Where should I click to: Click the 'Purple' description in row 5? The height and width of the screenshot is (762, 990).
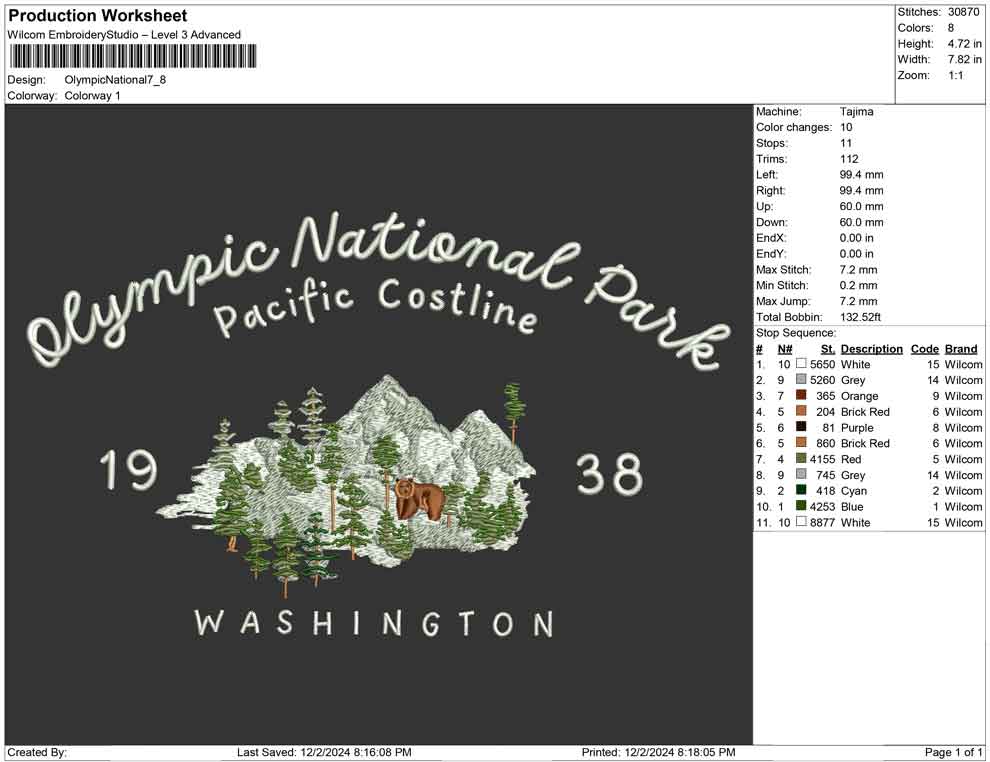click(857, 427)
